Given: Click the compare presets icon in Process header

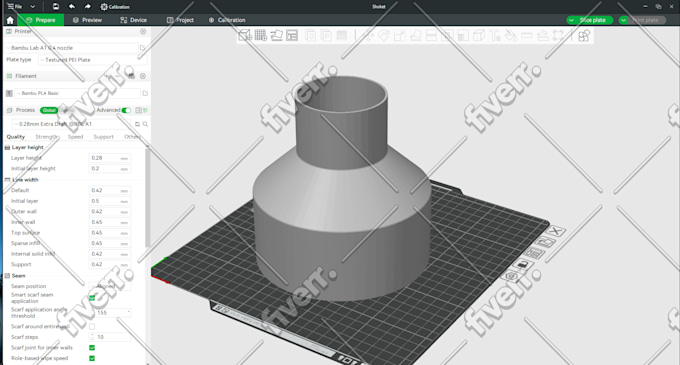Looking at the screenshot, I should [138, 111].
